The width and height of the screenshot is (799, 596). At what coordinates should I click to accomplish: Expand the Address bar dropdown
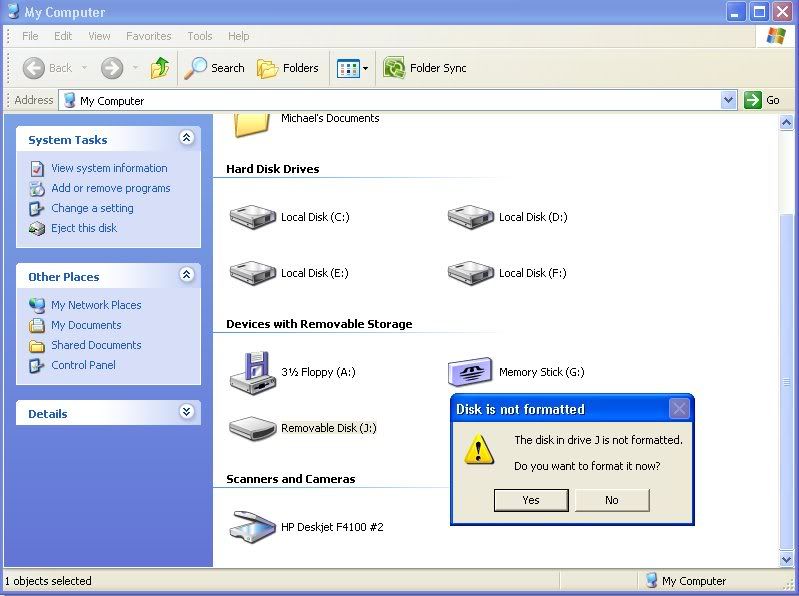click(729, 100)
